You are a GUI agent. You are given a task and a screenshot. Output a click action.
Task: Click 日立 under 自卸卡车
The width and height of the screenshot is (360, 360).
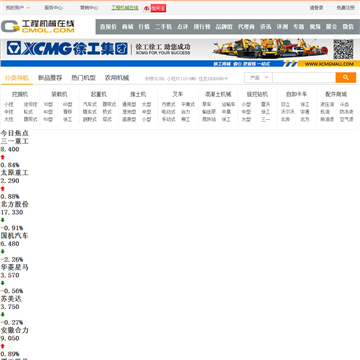tap(285, 104)
